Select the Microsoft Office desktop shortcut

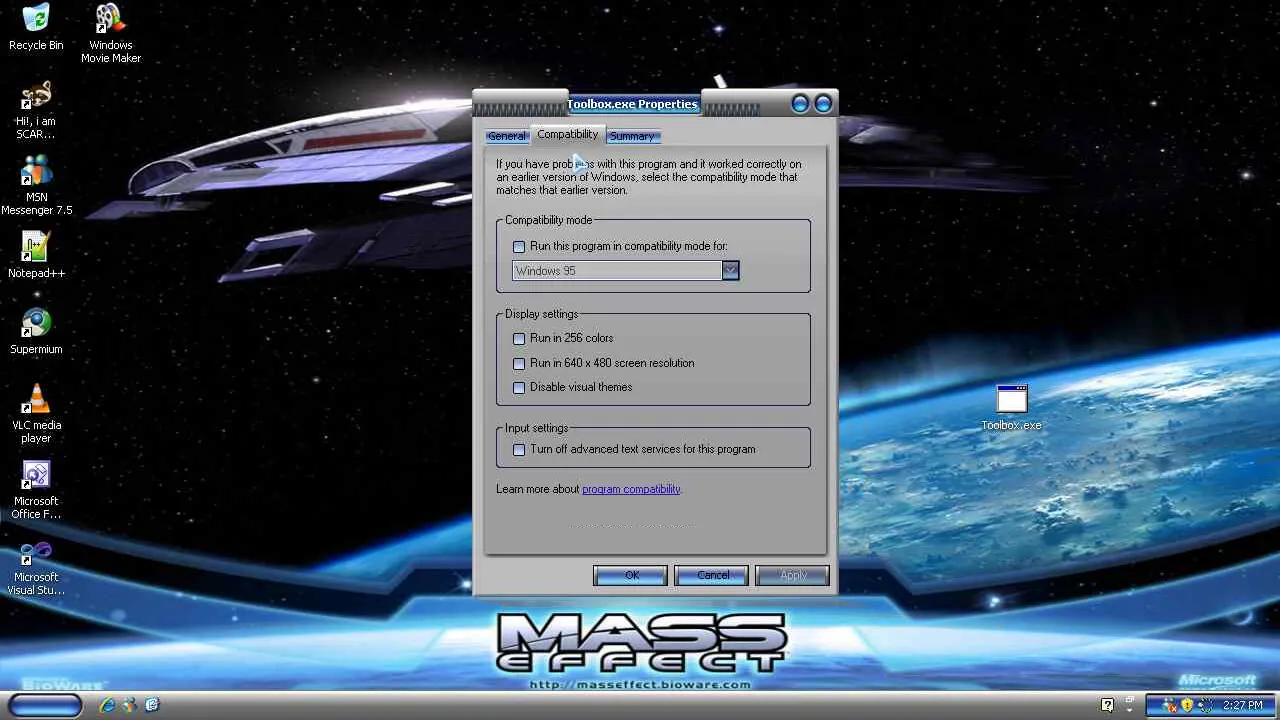[x=36, y=490]
